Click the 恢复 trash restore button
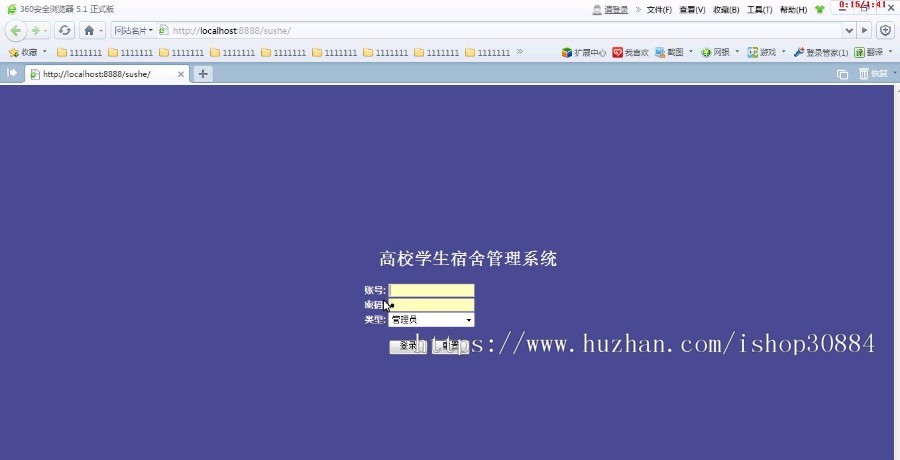 coord(873,74)
